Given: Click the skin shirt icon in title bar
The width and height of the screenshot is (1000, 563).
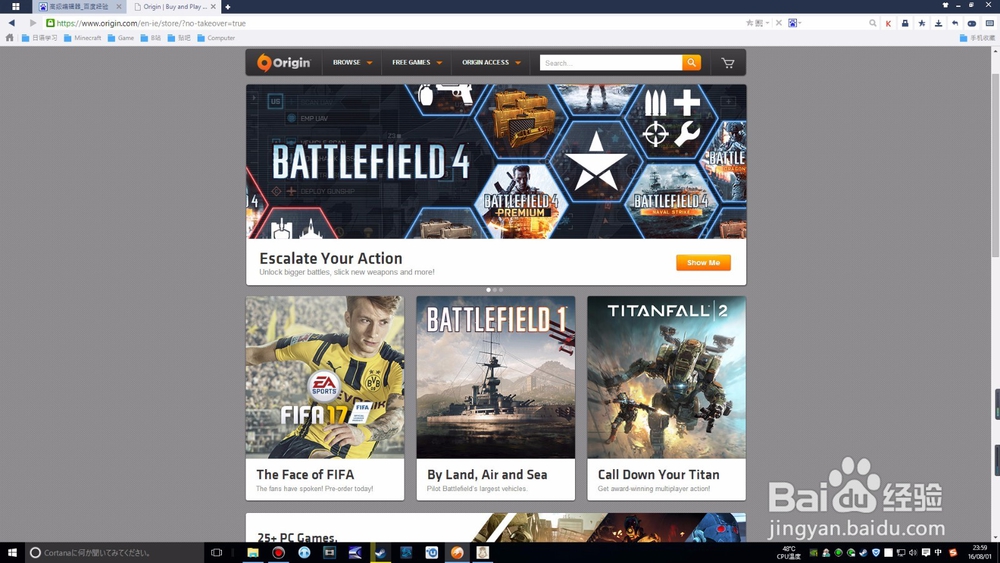Looking at the screenshot, I should point(945,5).
